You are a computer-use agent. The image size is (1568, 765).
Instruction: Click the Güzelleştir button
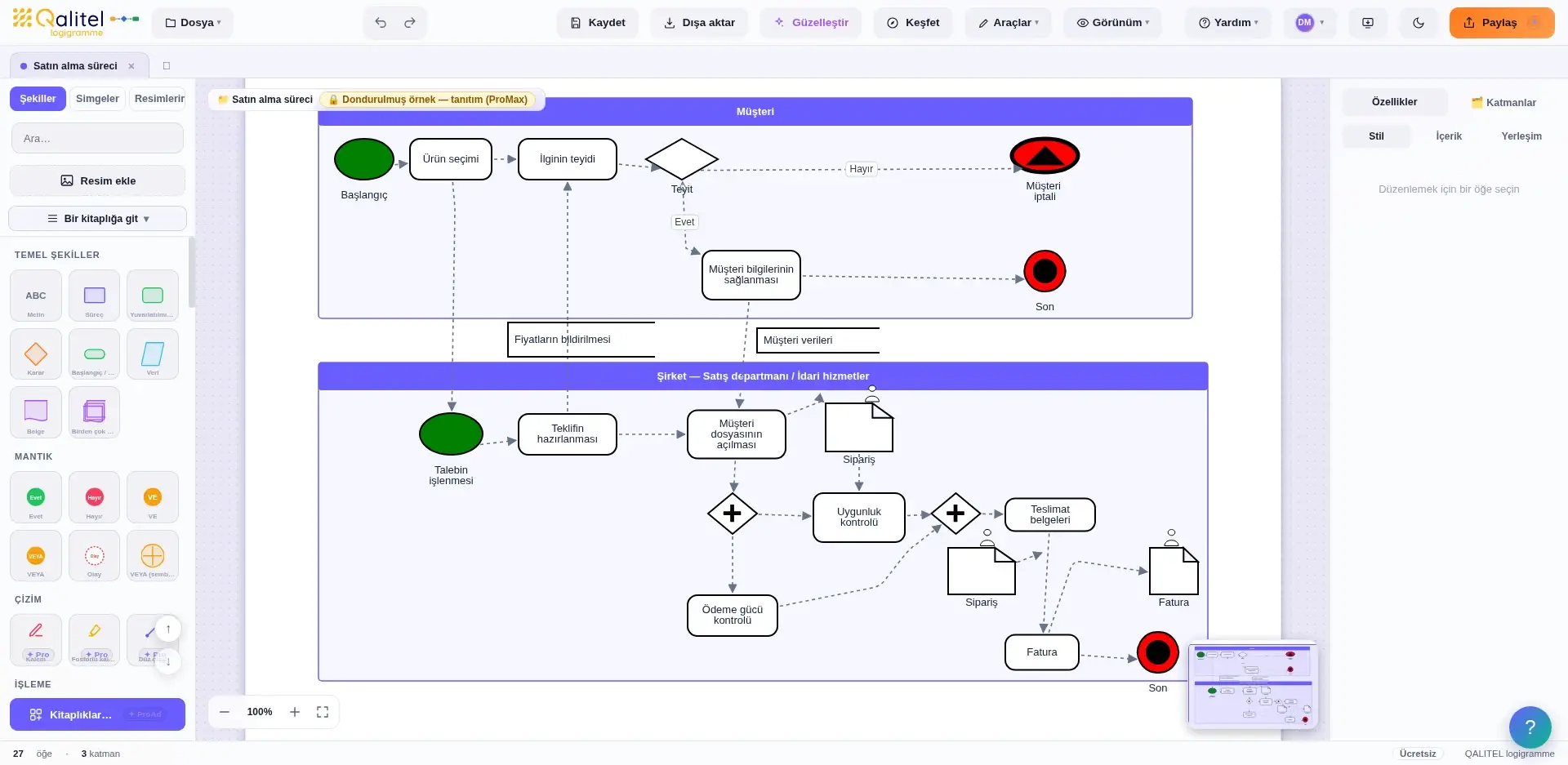812,23
